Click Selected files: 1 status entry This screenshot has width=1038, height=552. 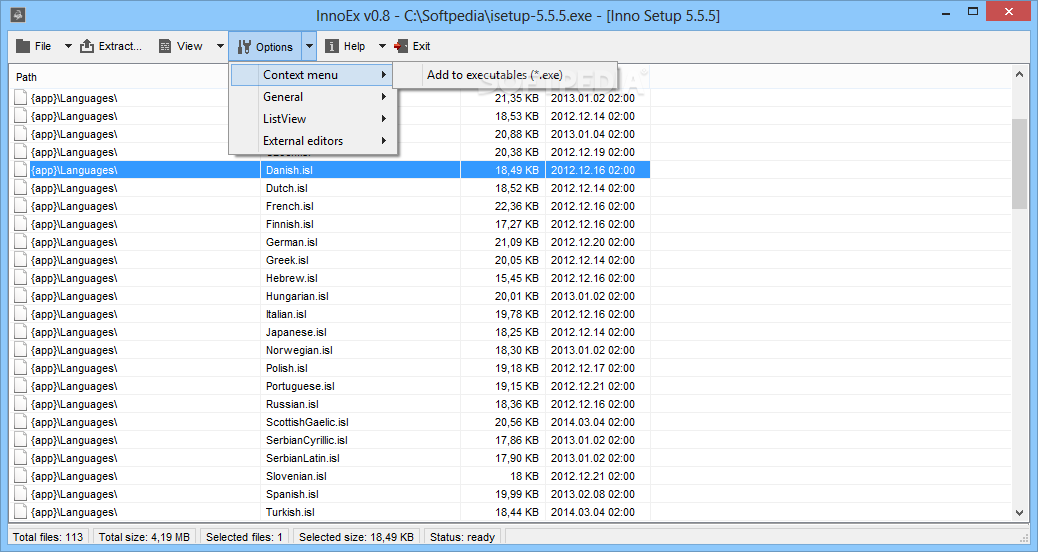pyautogui.click(x=244, y=537)
